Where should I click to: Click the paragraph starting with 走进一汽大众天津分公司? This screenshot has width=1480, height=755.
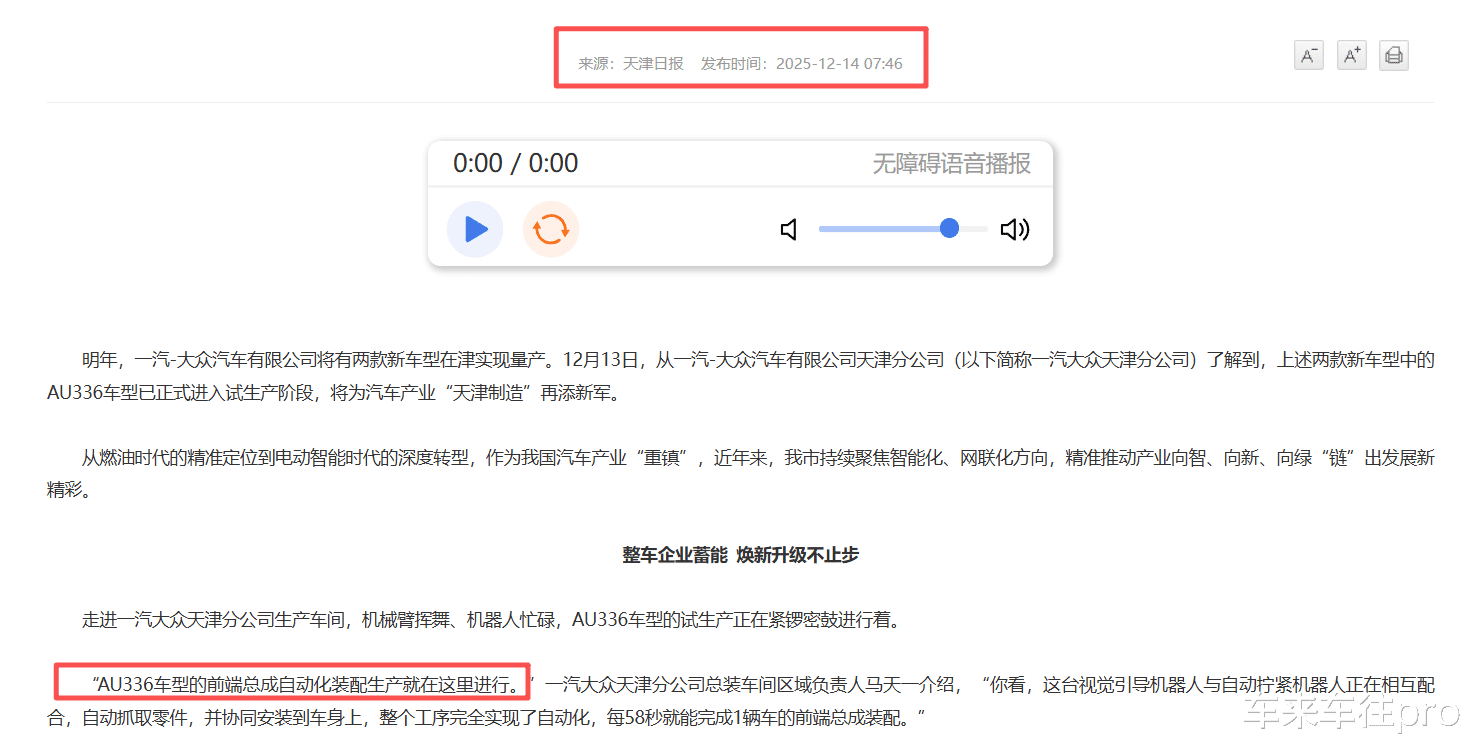pyautogui.click(x=491, y=620)
